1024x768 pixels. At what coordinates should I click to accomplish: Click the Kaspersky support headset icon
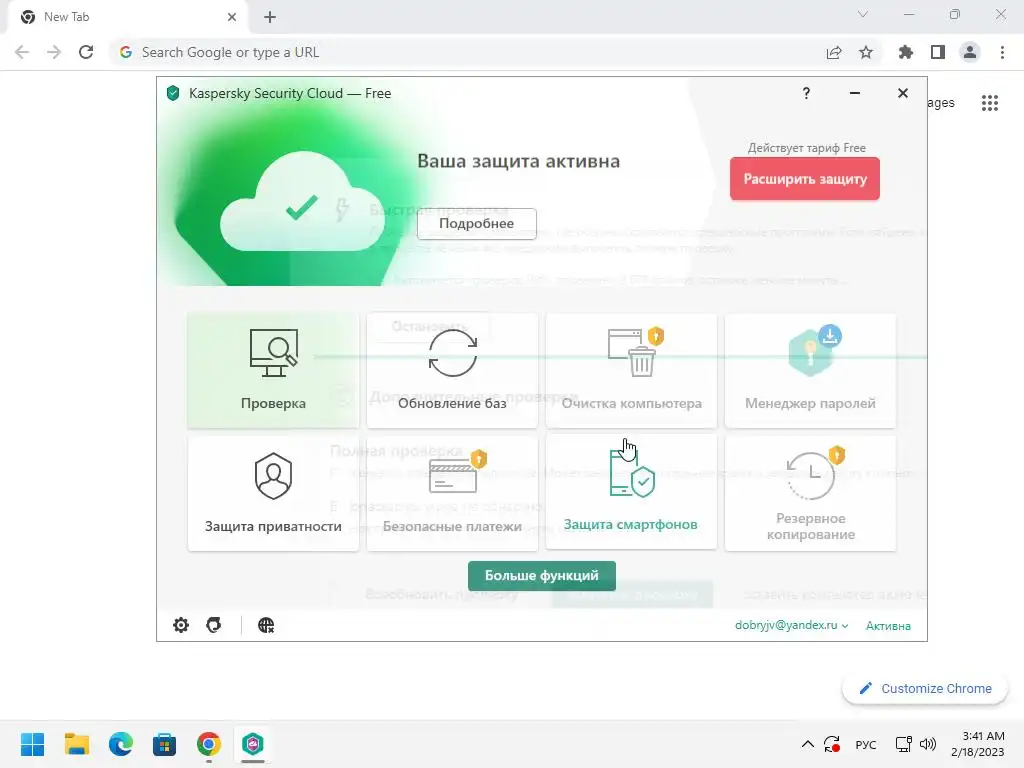214,625
